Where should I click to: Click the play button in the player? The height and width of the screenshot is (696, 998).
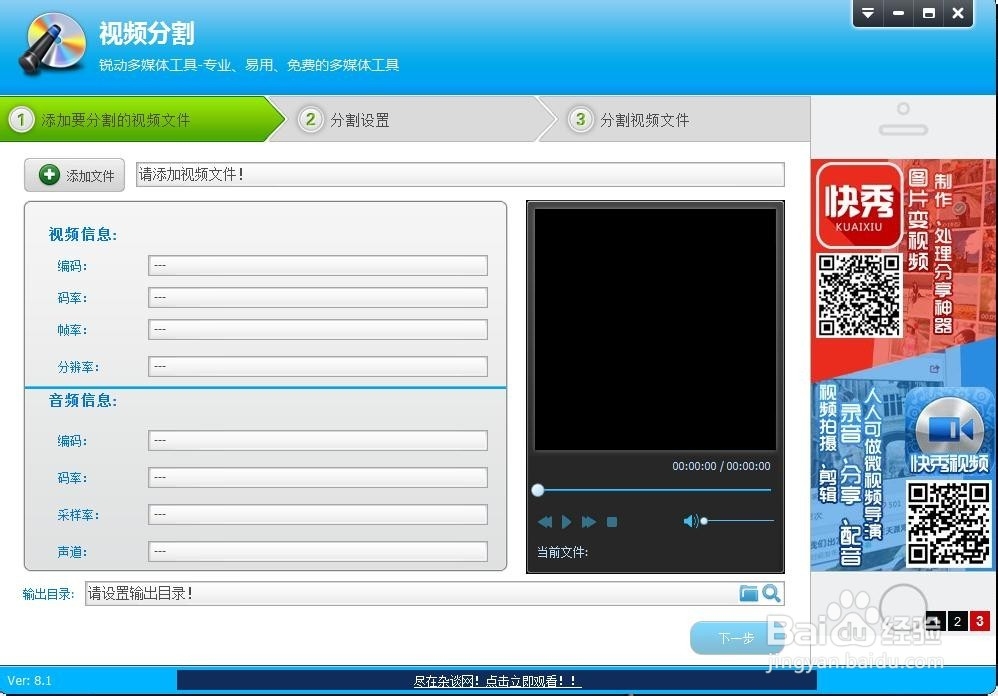[566, 522]
